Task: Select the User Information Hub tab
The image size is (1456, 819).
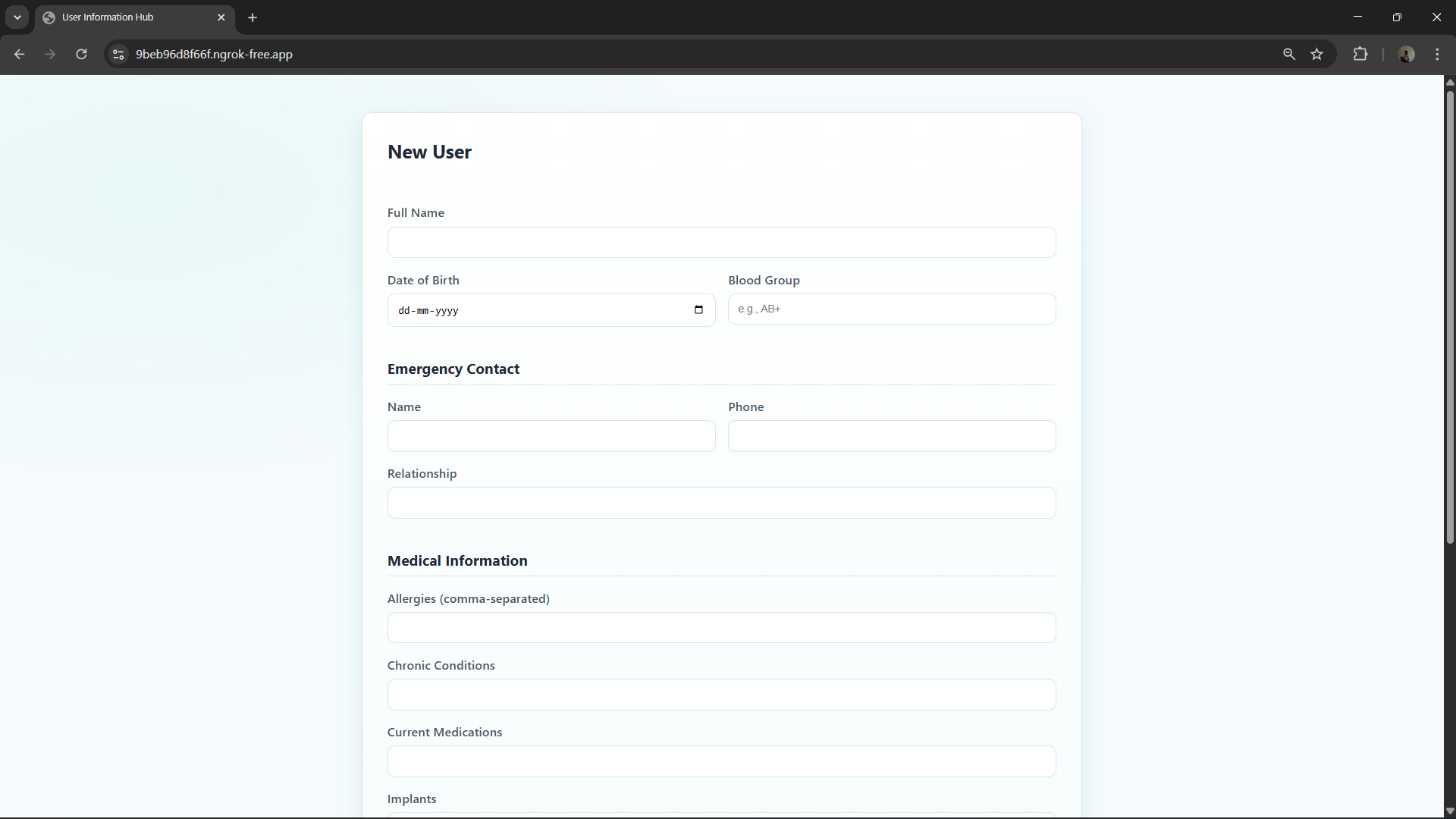Action: coord(121,17)
